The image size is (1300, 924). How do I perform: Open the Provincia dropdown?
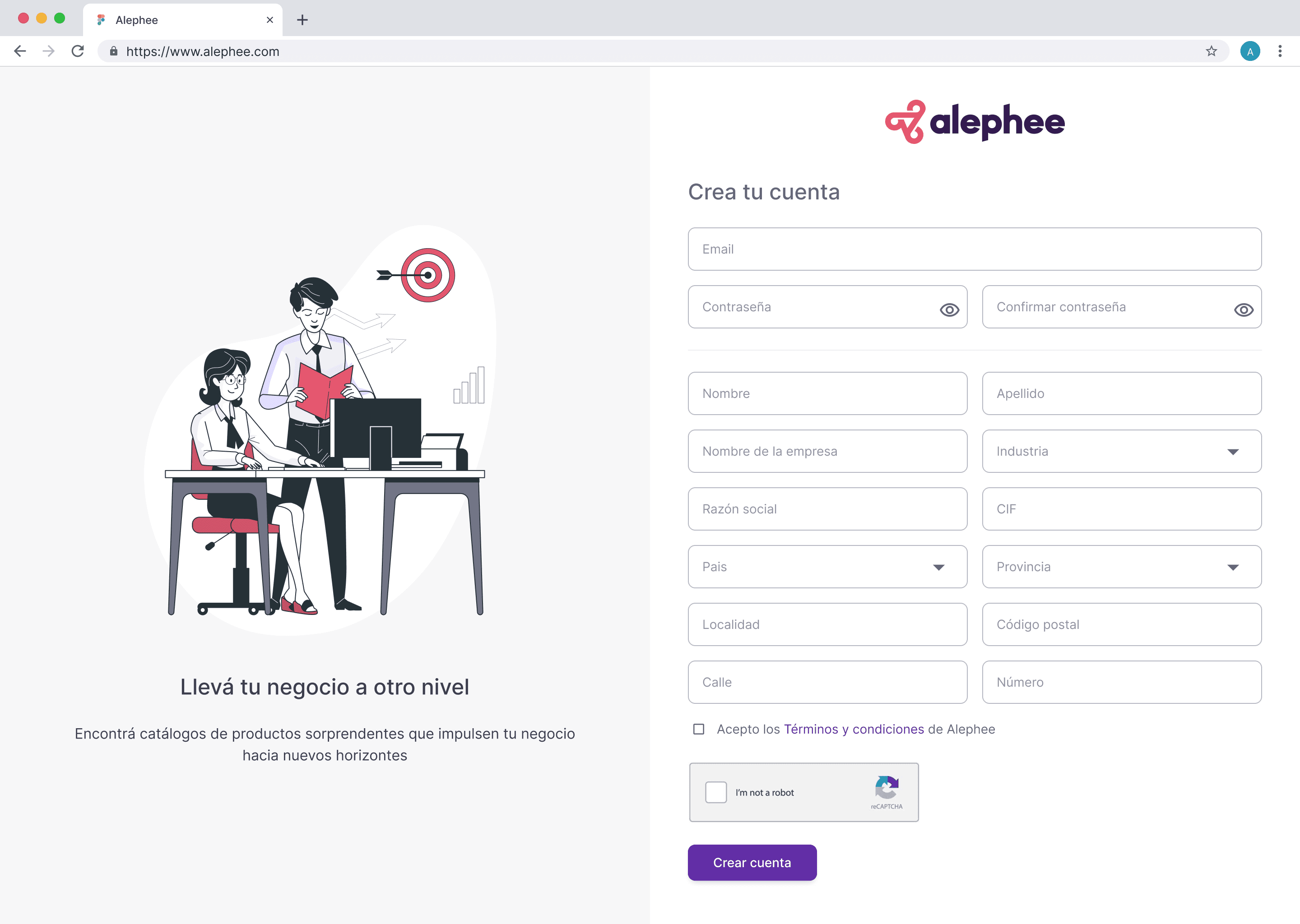tap(1121, 567)
